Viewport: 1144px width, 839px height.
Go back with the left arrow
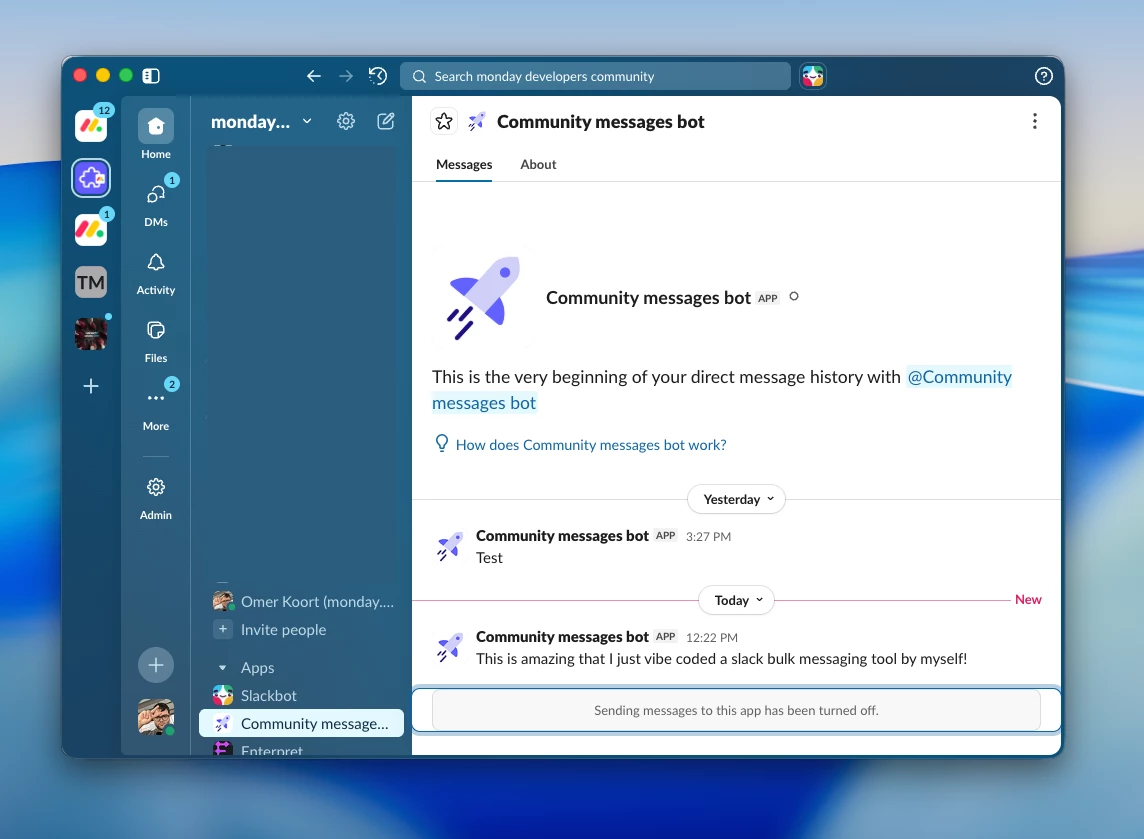tap(314, 76)
